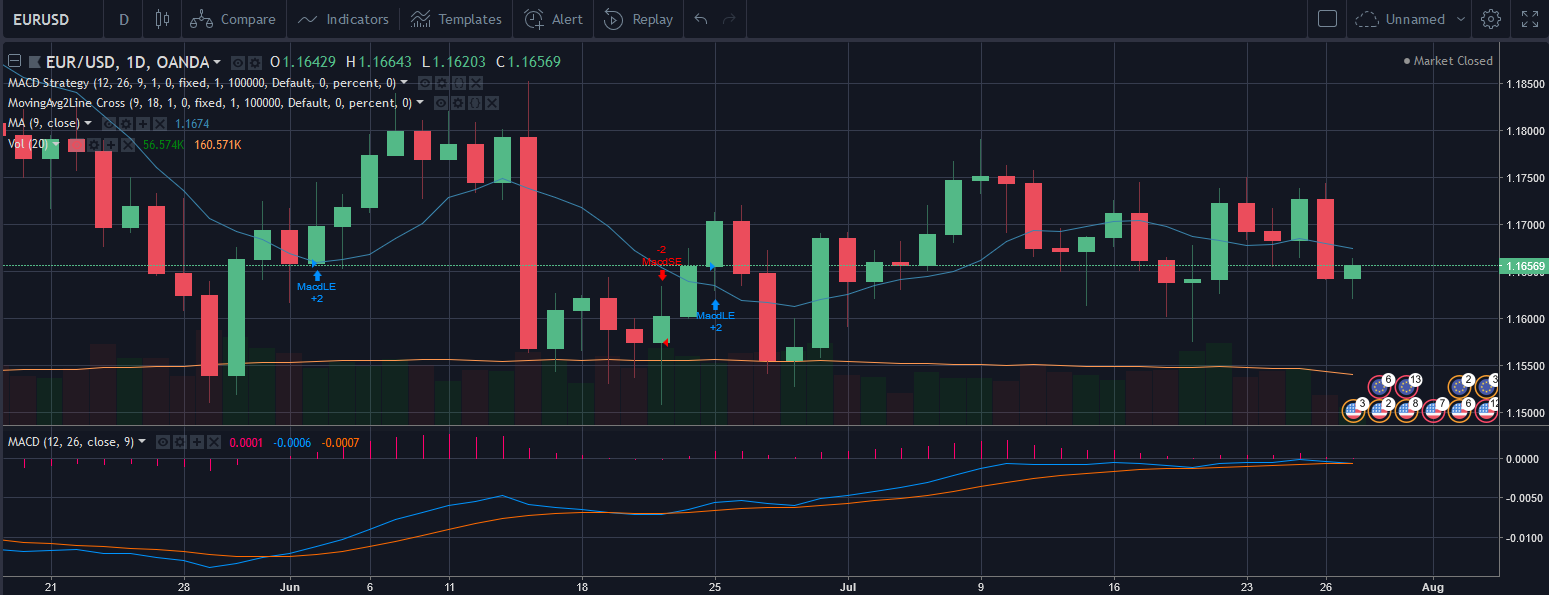
Task: Click the Aug label on time axis
Action: [x=1433, y=585]
